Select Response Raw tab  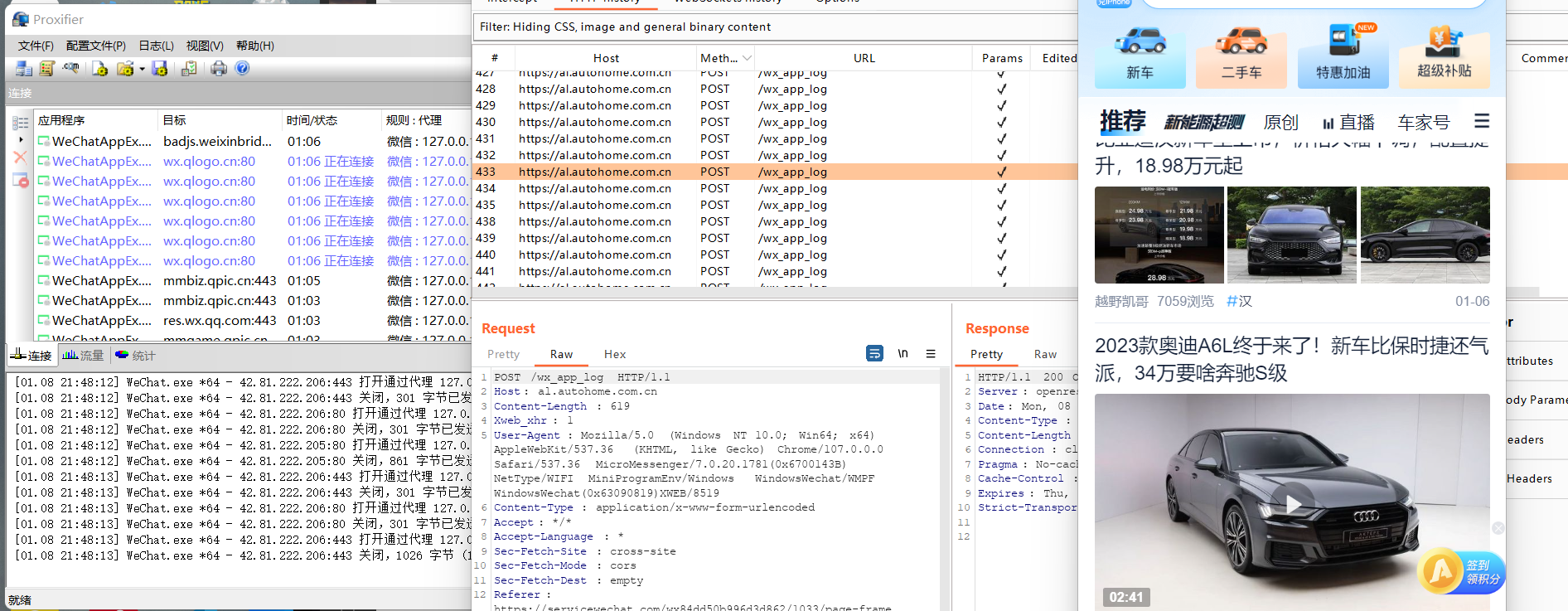click(1045, 354)
